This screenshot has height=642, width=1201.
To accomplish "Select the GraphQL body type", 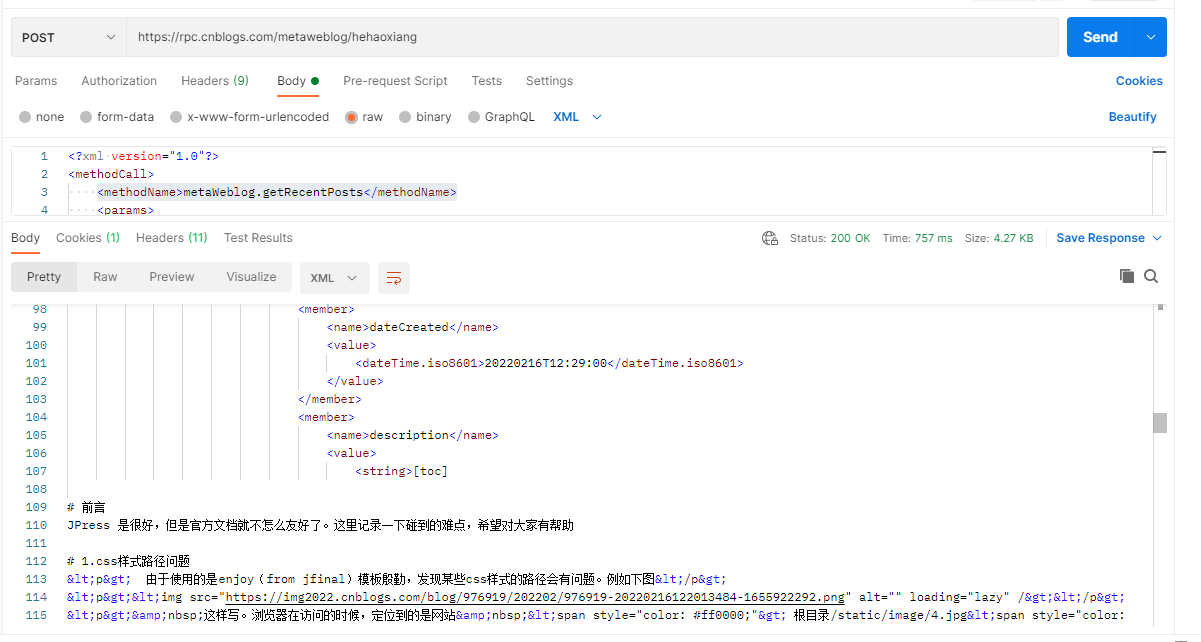I will point(501,117).
